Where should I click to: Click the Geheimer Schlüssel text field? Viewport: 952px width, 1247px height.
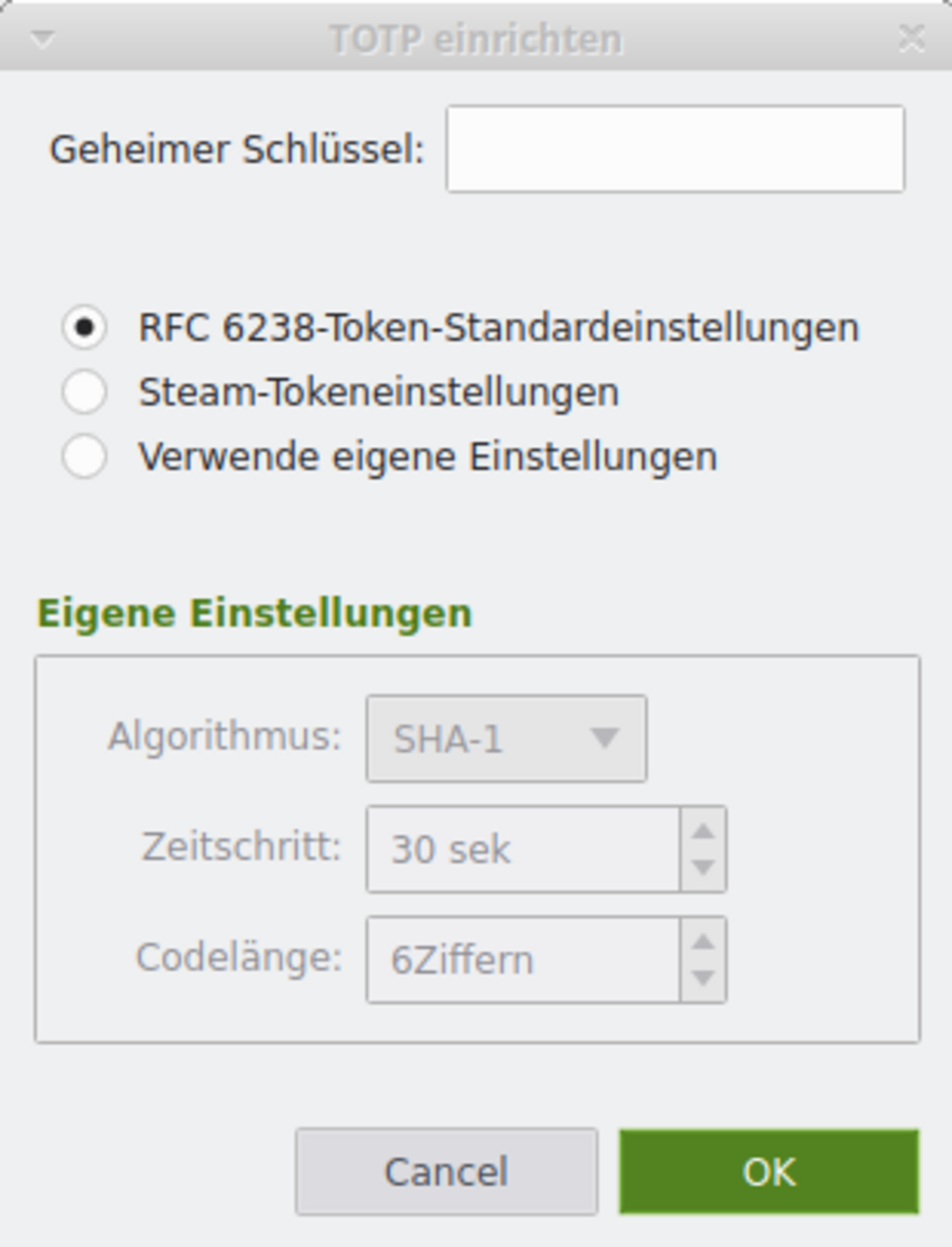click(x=675, y=149)
